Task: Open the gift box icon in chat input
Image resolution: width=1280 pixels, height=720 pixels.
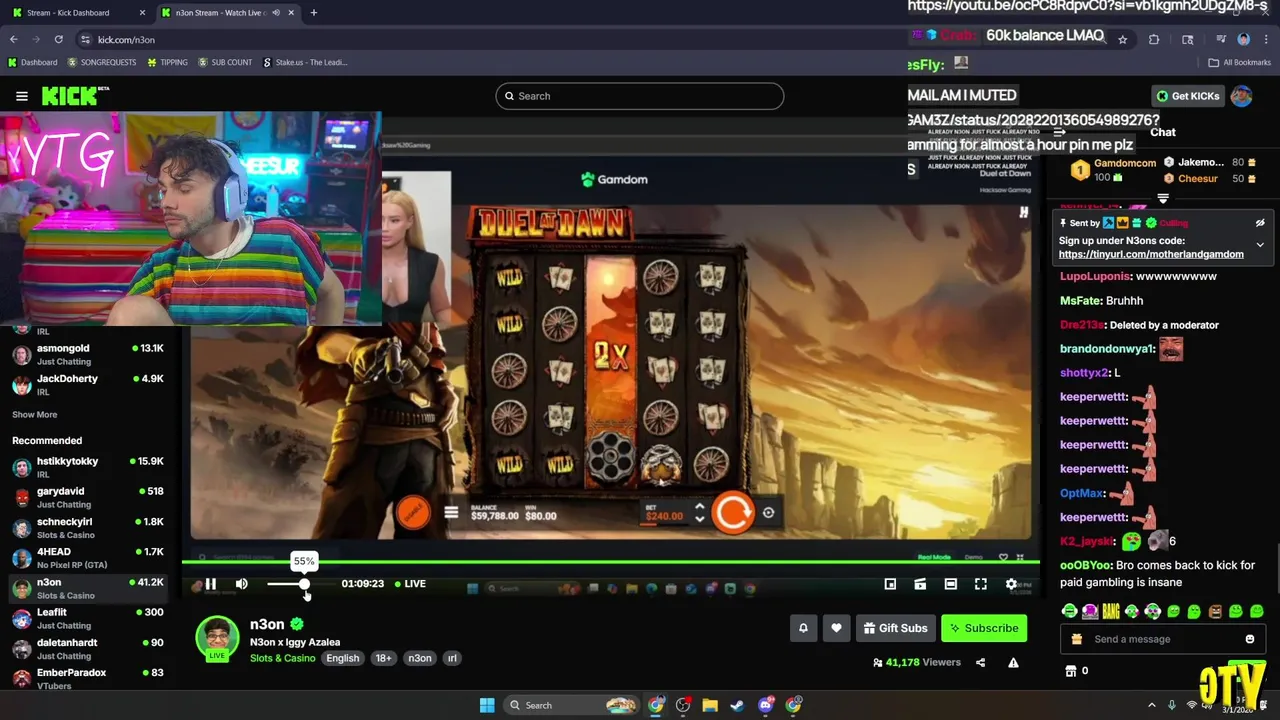Action: [1076, 639]
